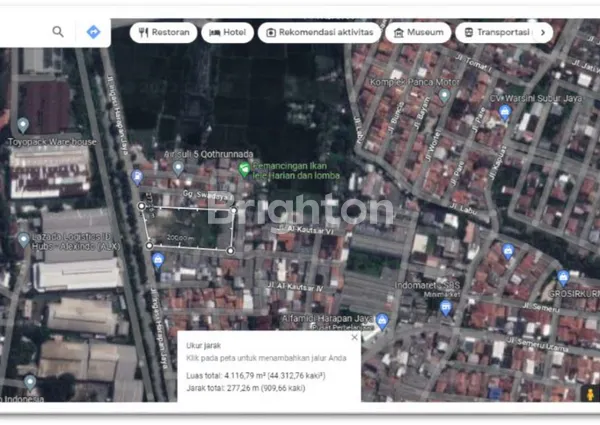Filter map by Restoran
The width and height of the screenshot is (600, 425).
point(163,32)
